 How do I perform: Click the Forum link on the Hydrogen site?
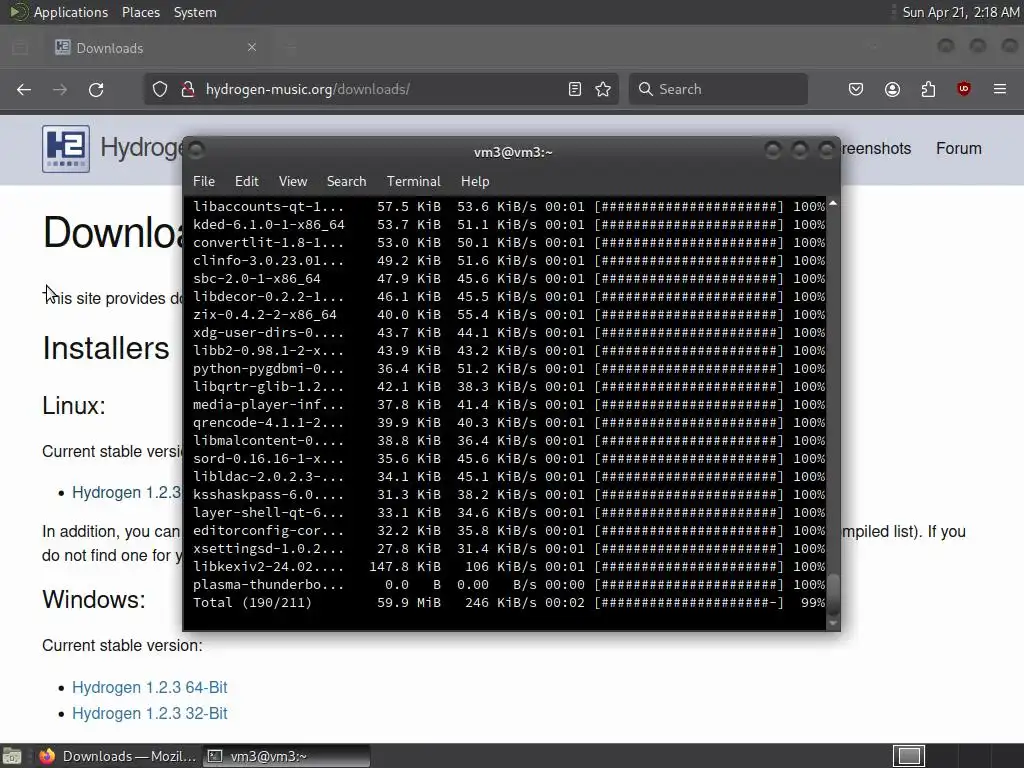959,149
